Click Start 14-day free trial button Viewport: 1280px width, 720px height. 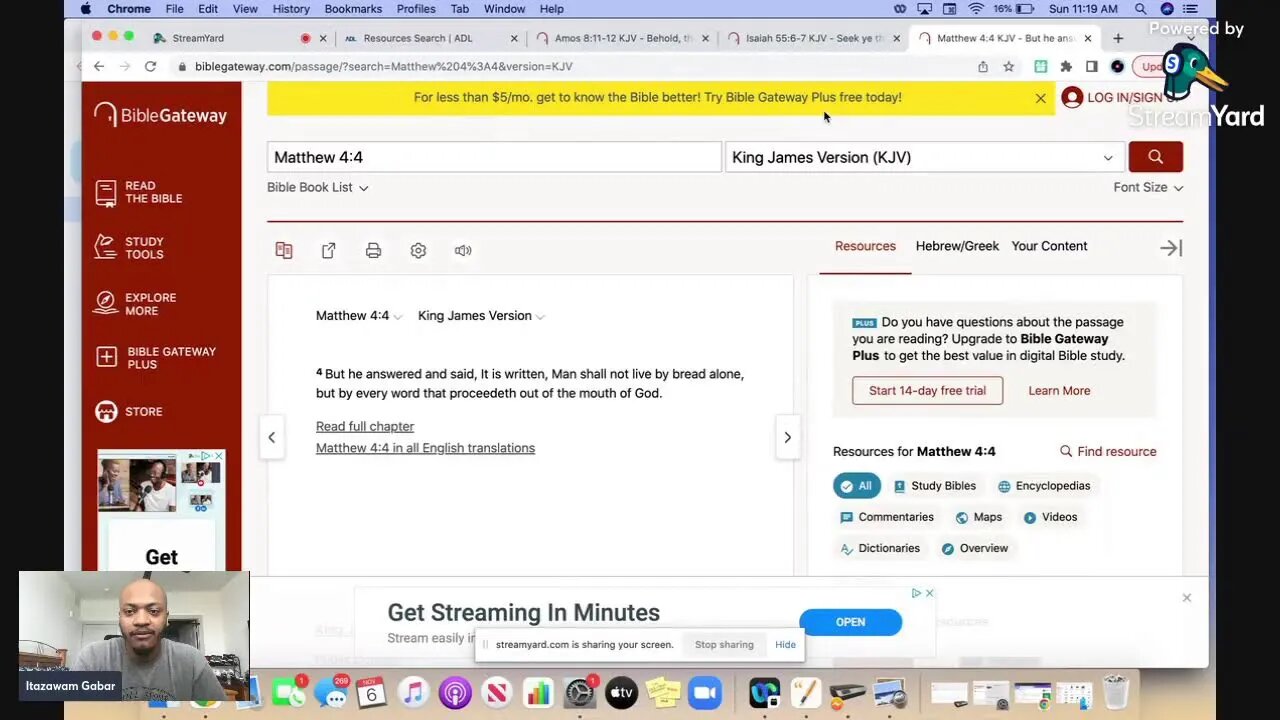pyautogui.click(x=927, y=391)
